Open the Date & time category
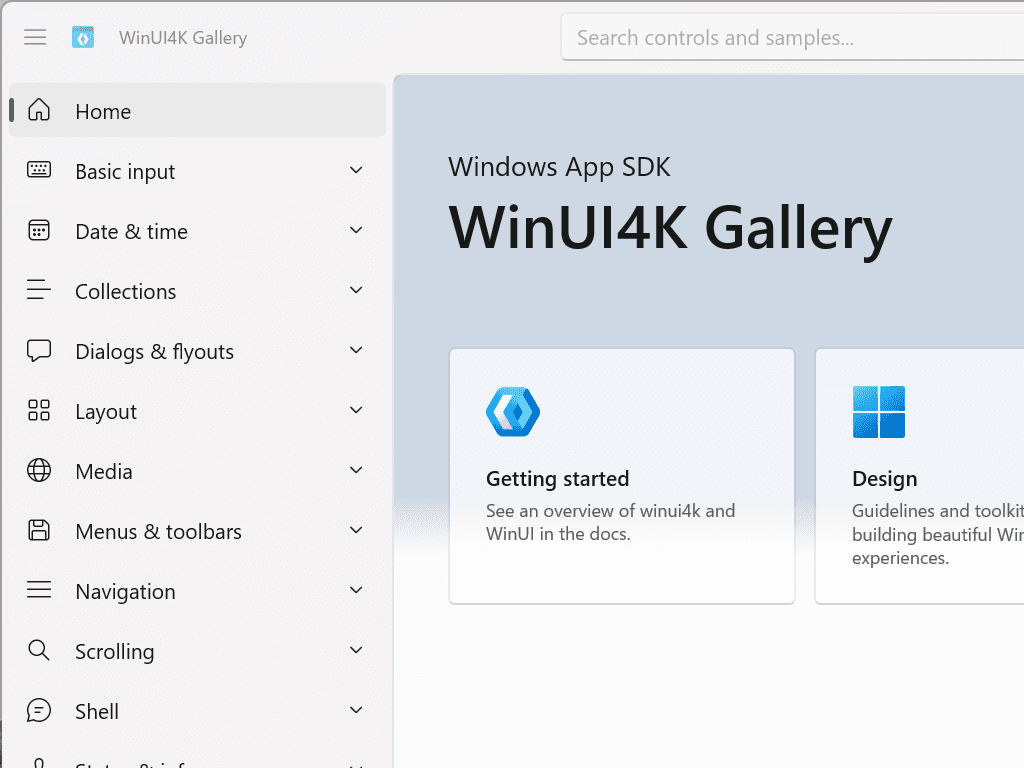1024x768 pixels. [x=197, y=231]
